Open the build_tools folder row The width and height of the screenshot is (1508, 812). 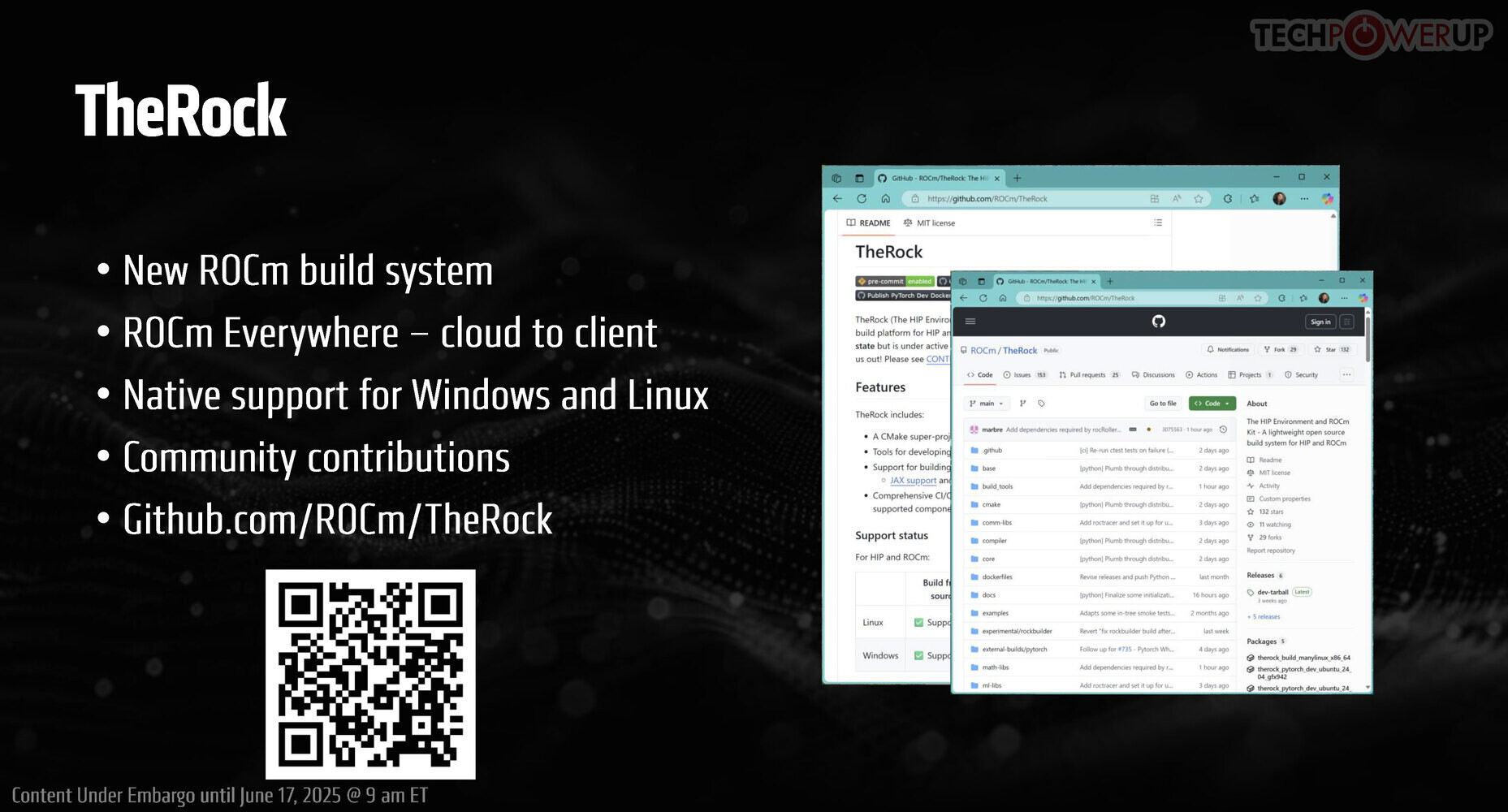coord(1100,486)
